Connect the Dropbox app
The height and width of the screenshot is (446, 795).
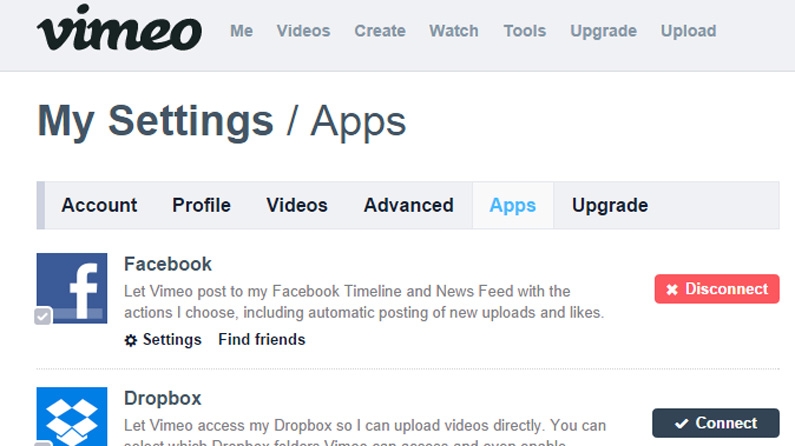[x=716, y=423]
